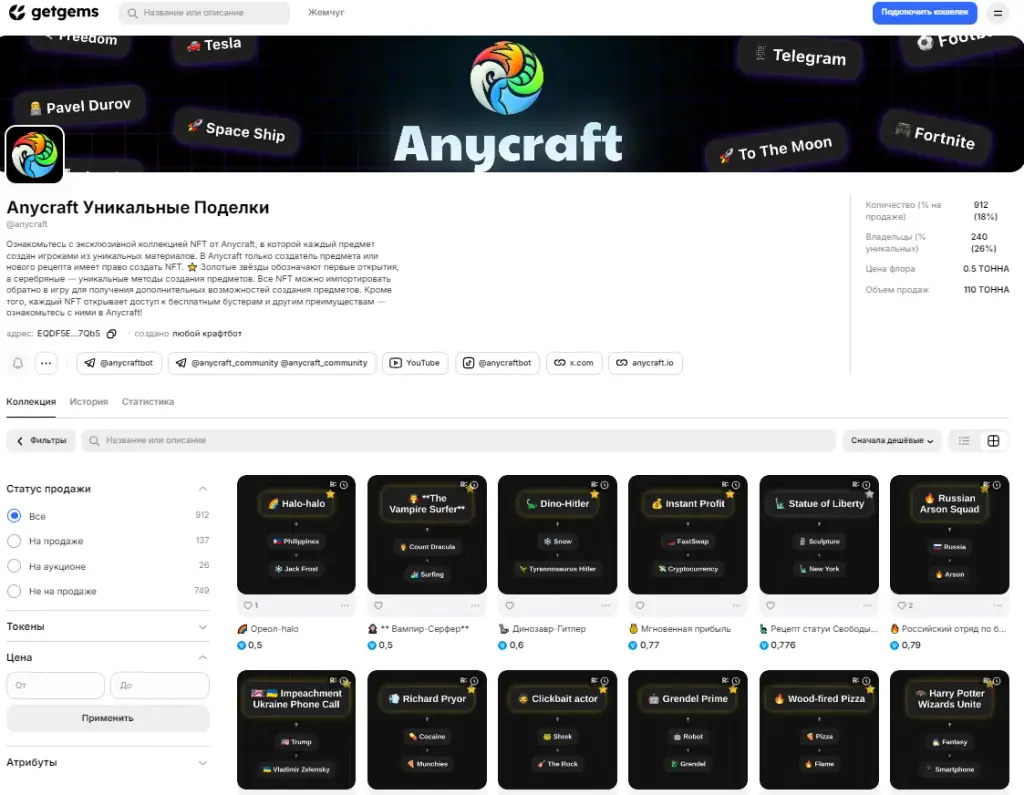Collapse the 'Статус продажи' filter section
The height and width of the screenshot is (795, 1024).
point(202,489)
